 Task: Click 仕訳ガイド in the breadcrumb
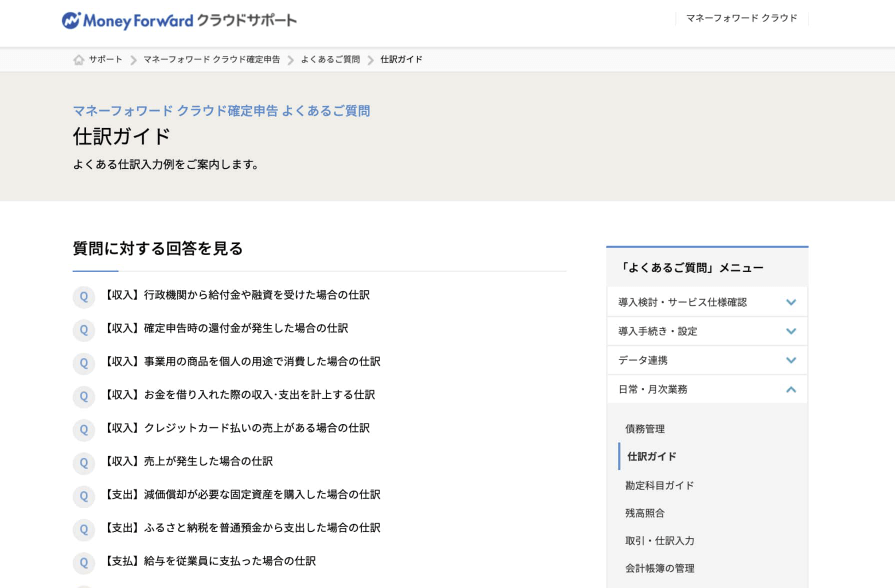pyautogui.click(x=401, y=59)
